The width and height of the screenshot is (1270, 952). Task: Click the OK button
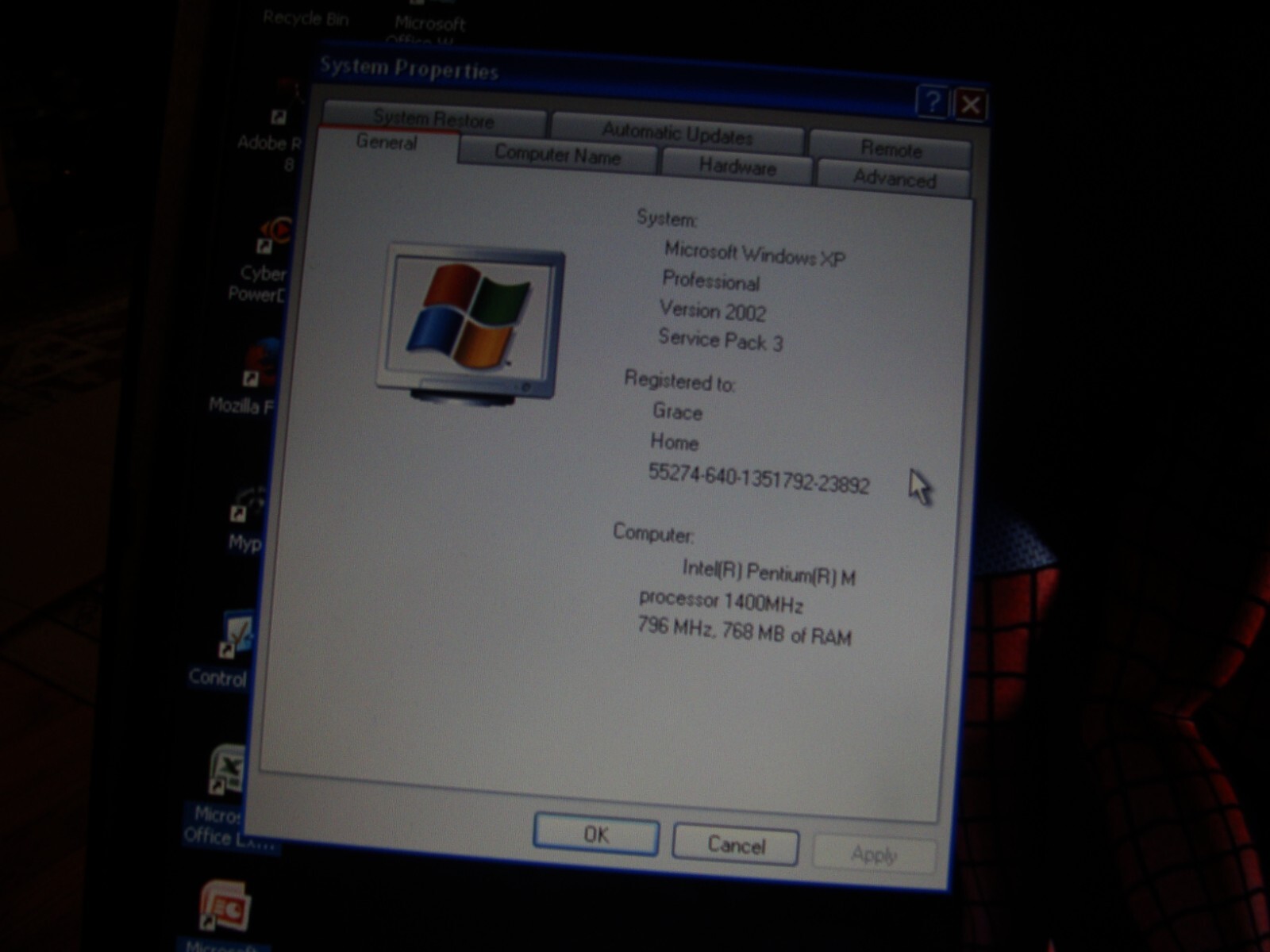coord(596,834)
